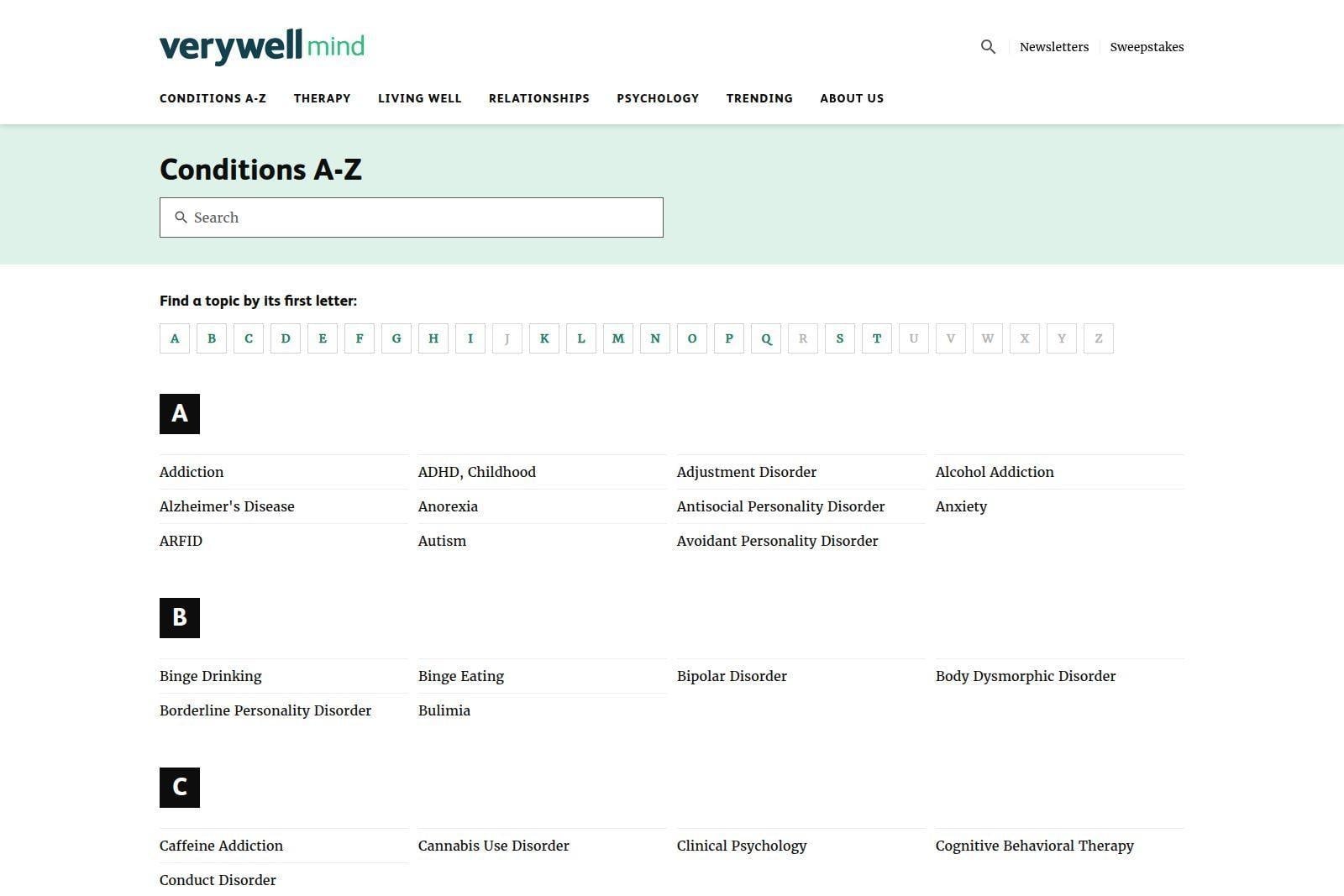Open the header search magnifier icon
Screen dimensions: 1344x896
988,47
